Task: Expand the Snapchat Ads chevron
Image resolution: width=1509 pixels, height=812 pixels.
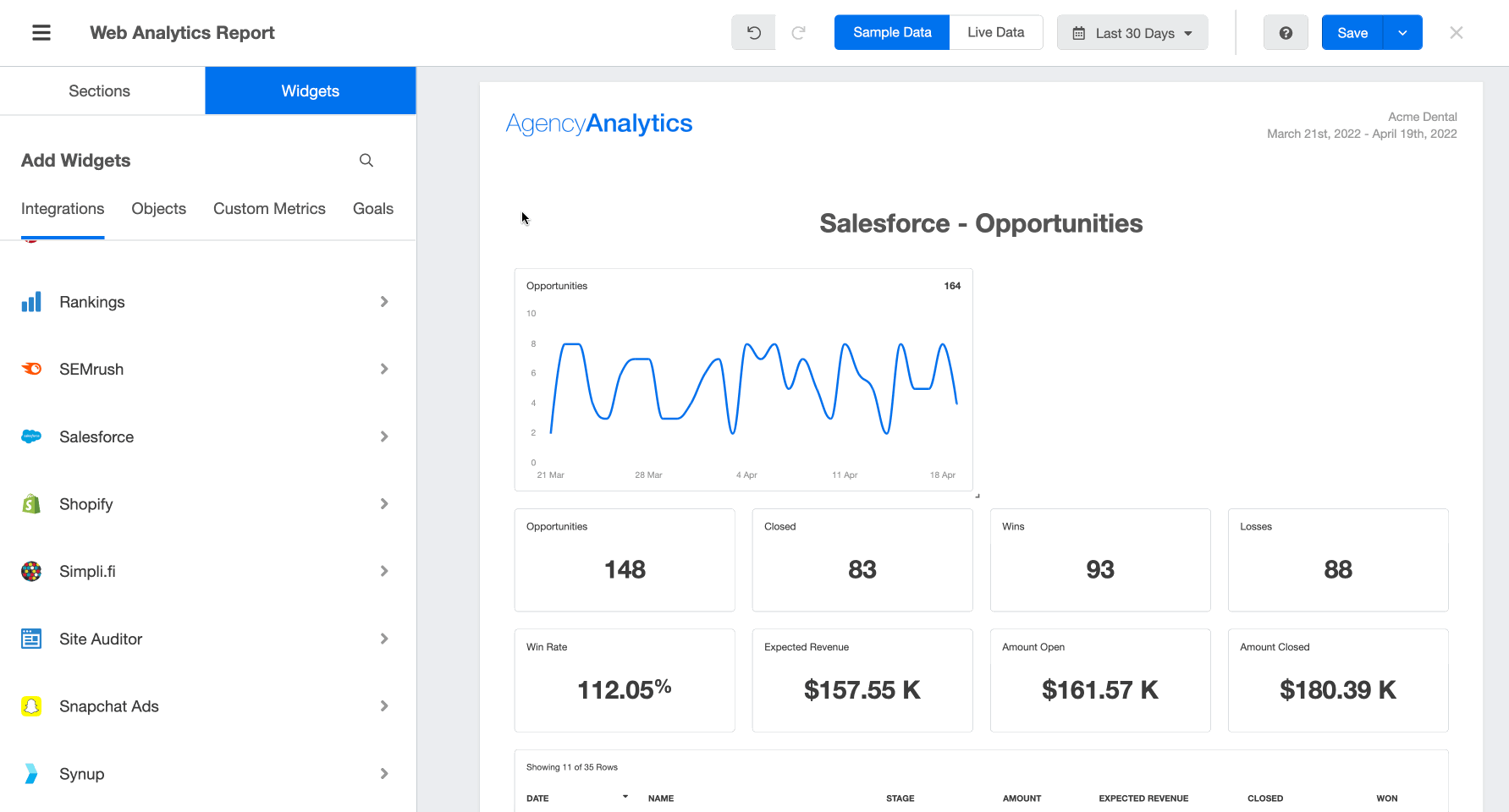Action: (x=384, y=706)
